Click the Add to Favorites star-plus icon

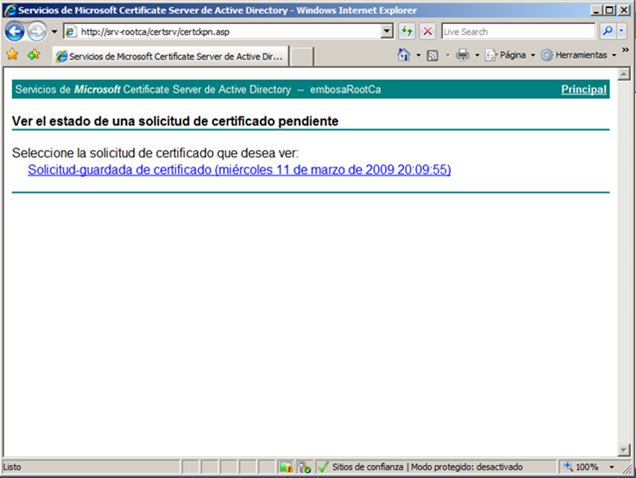pyautogui.click(x=33, y=55)
